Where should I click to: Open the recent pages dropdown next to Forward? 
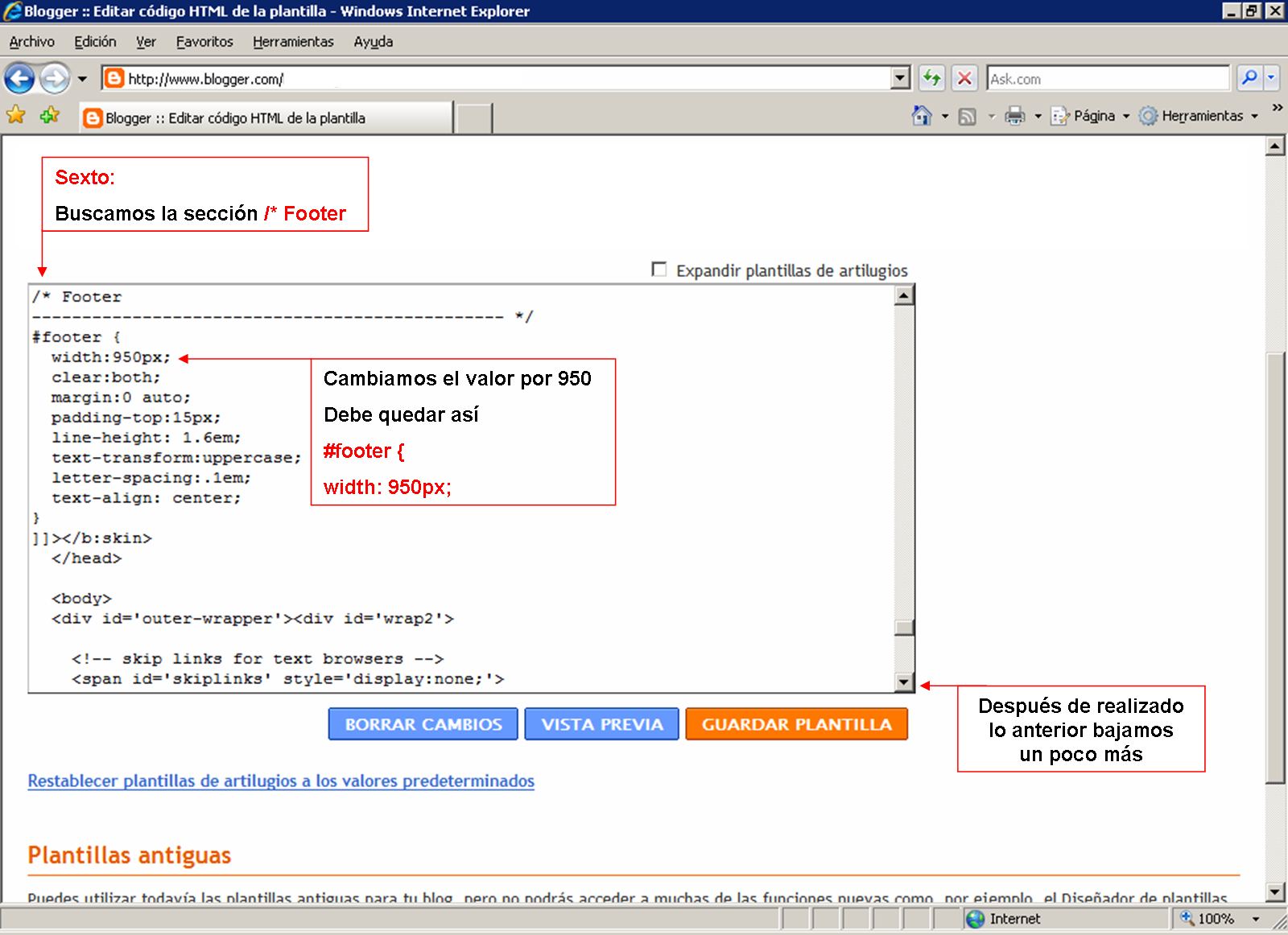tap(82, 80)
